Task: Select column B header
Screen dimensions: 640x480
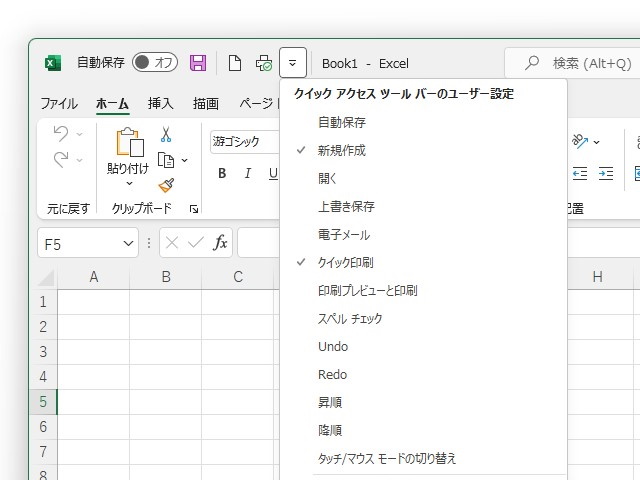Action: coord(166,277)
